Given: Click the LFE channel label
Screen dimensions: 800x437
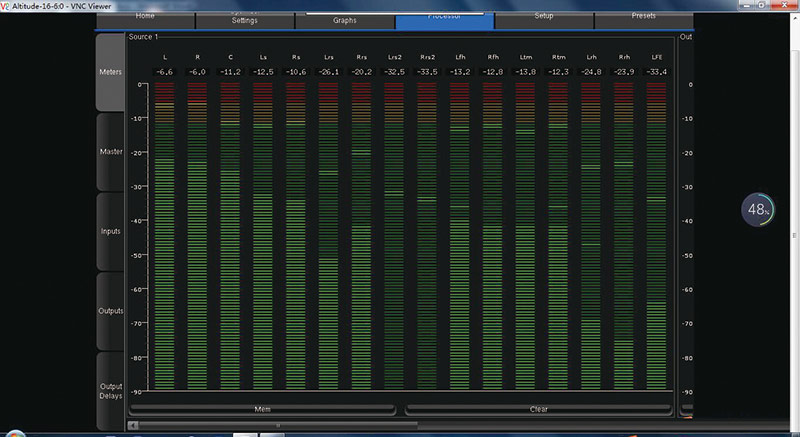Looking at the screenshot, I should [x=657, y=58].
